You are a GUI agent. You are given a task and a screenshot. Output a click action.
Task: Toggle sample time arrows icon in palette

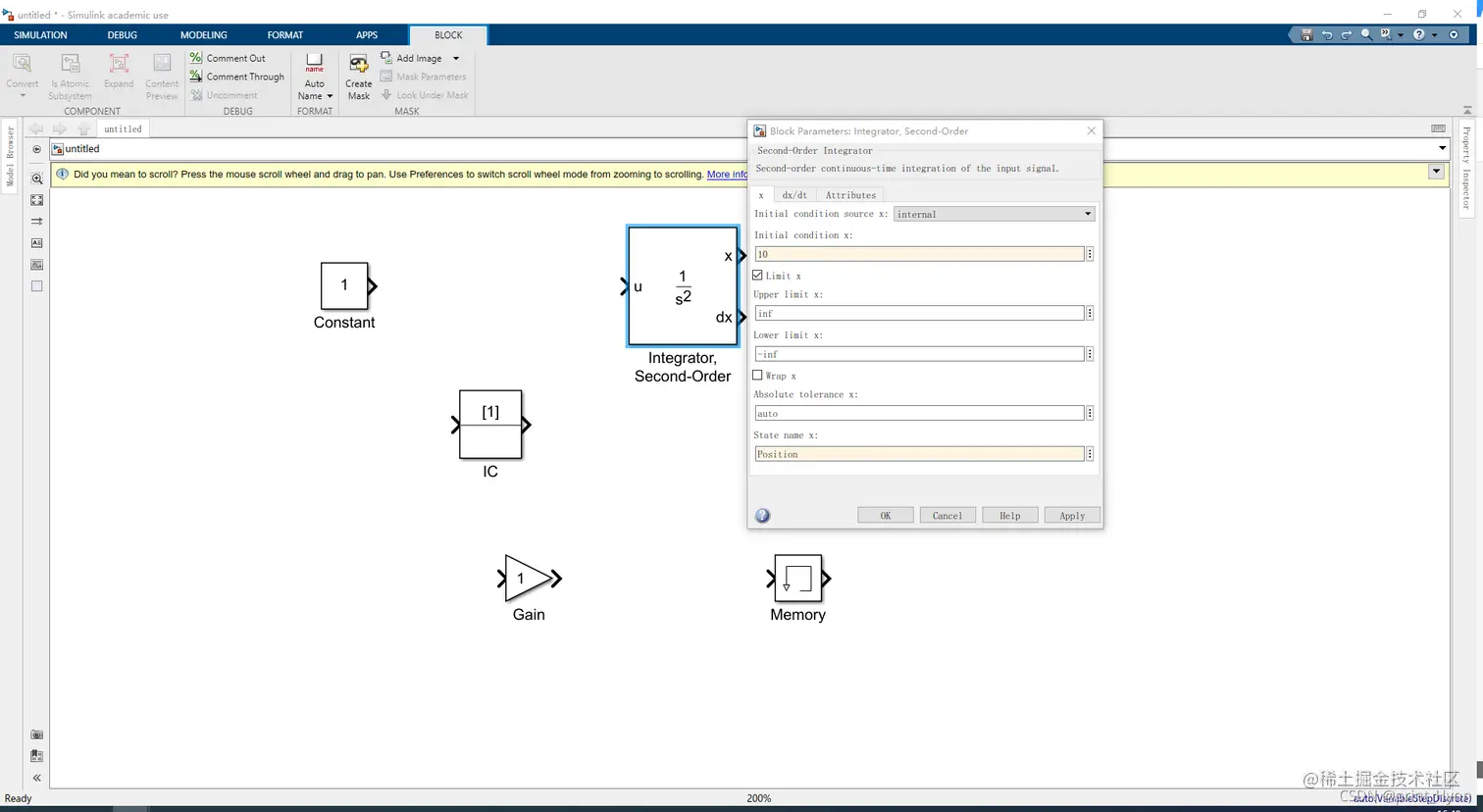[x=36, y=222]
